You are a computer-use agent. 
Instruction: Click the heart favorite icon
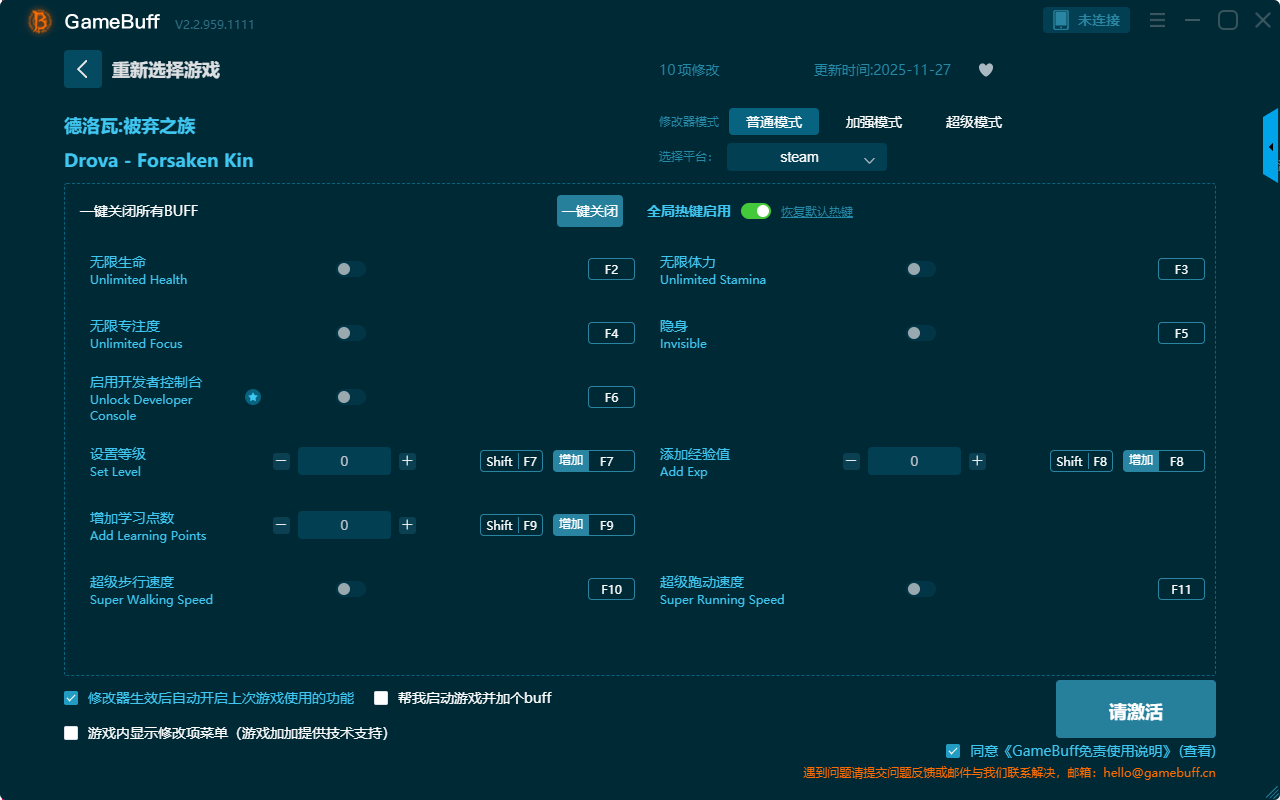point(985,70)
